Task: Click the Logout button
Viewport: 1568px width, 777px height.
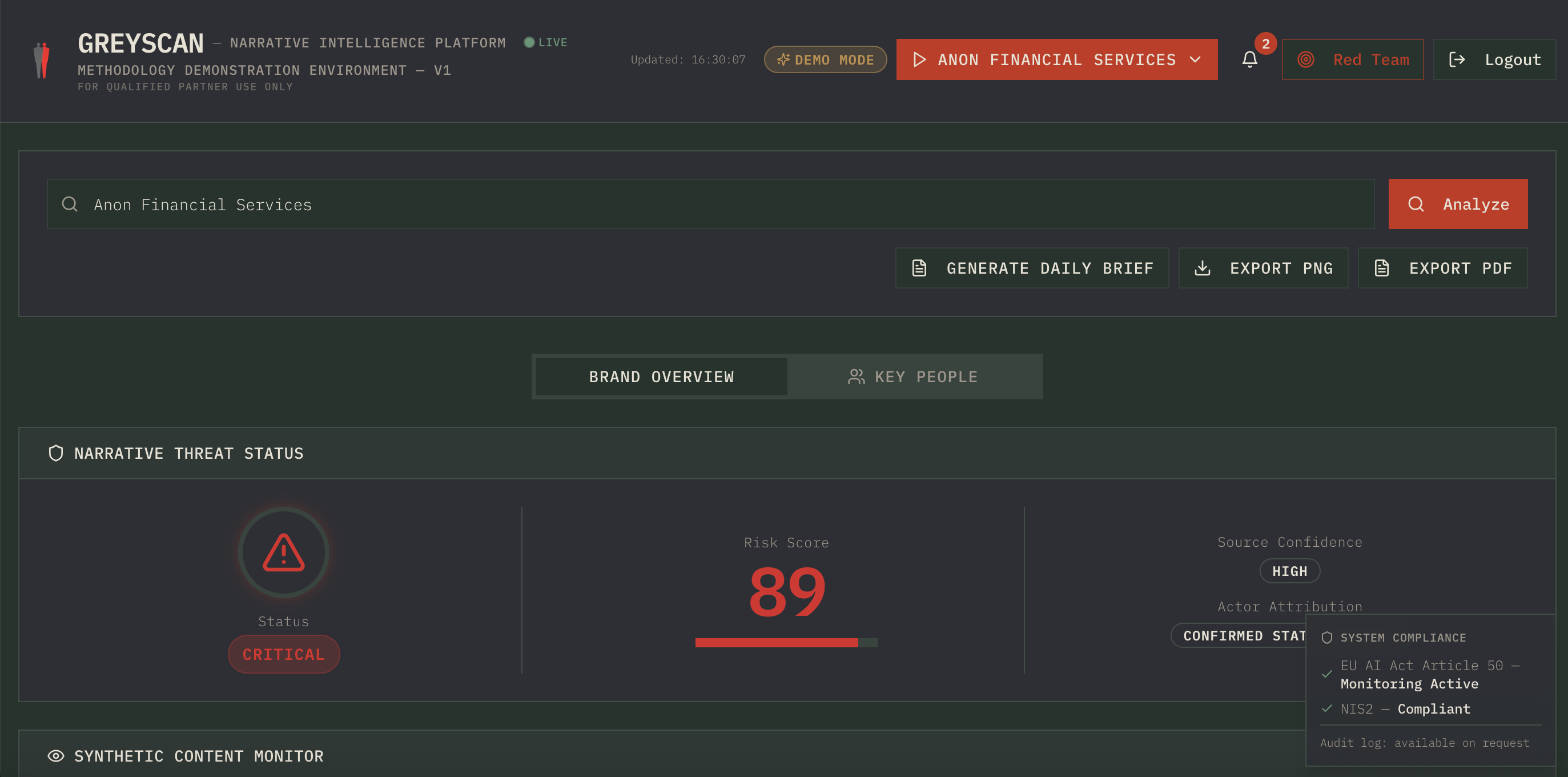Action: 1494,59
